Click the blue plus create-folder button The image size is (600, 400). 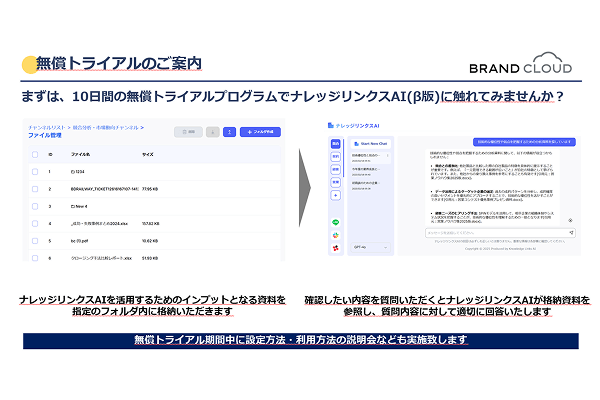[260, 132]
